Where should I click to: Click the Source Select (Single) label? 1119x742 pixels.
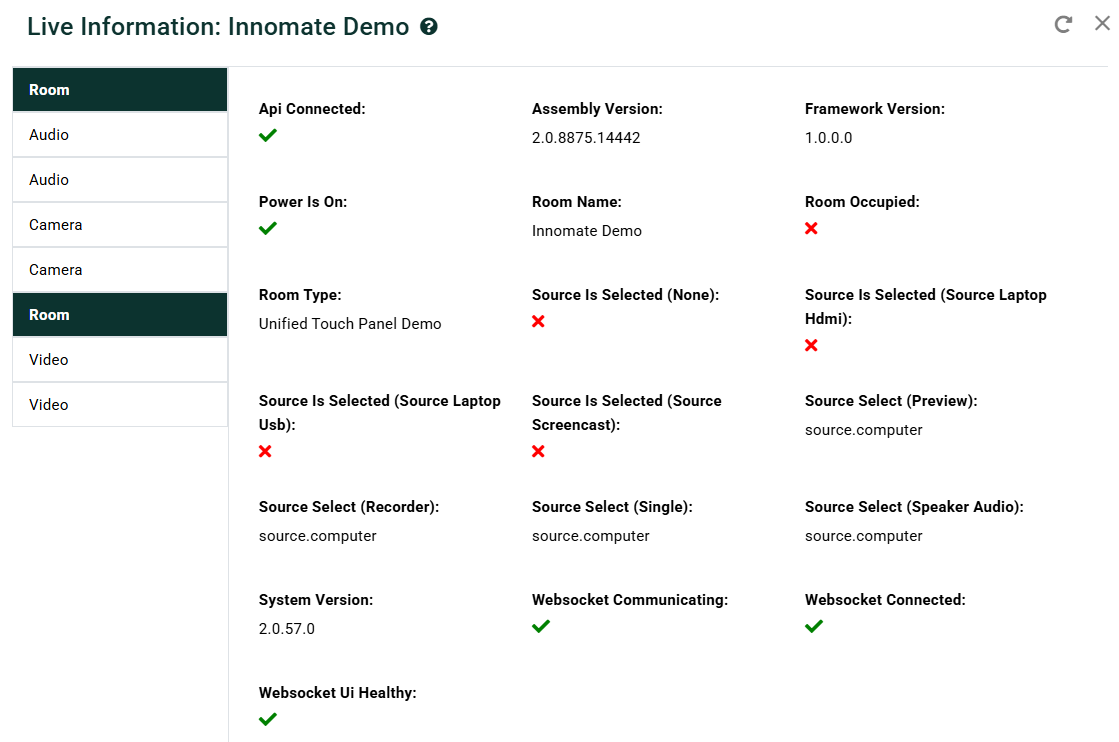click(612, 507)
